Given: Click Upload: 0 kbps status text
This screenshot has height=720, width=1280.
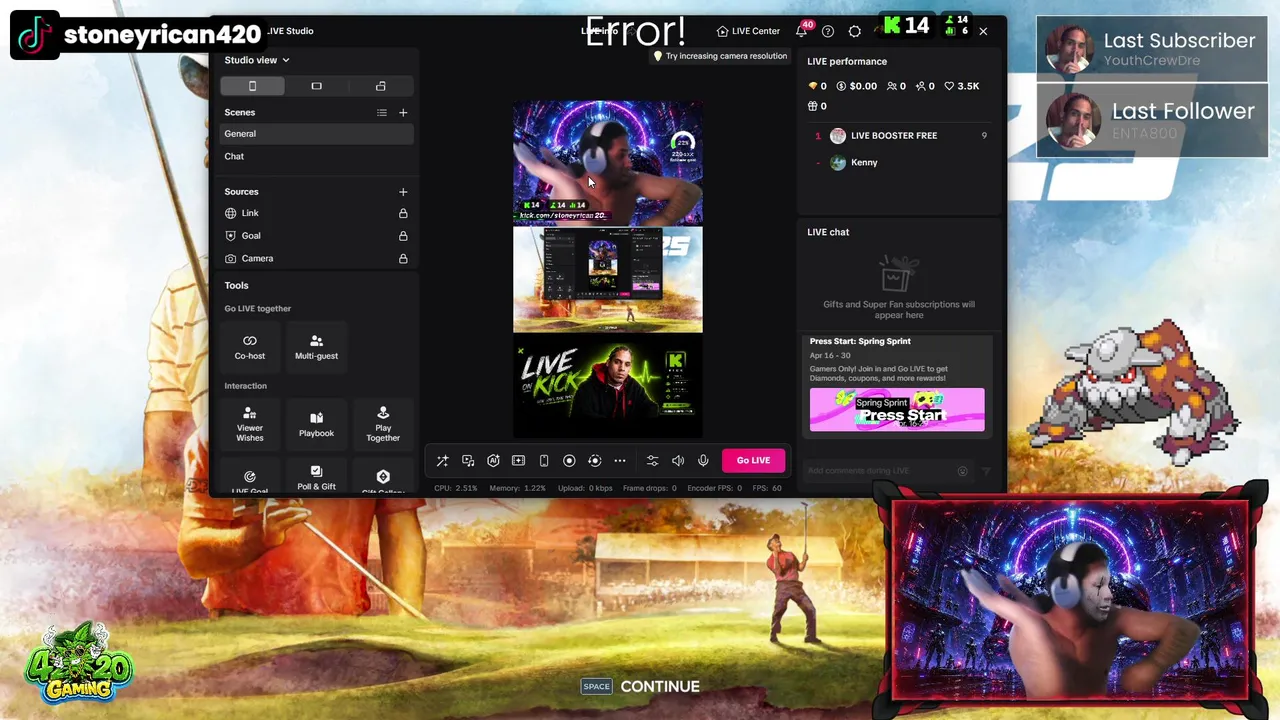Looking at the screenshot, I should point(585,488).
